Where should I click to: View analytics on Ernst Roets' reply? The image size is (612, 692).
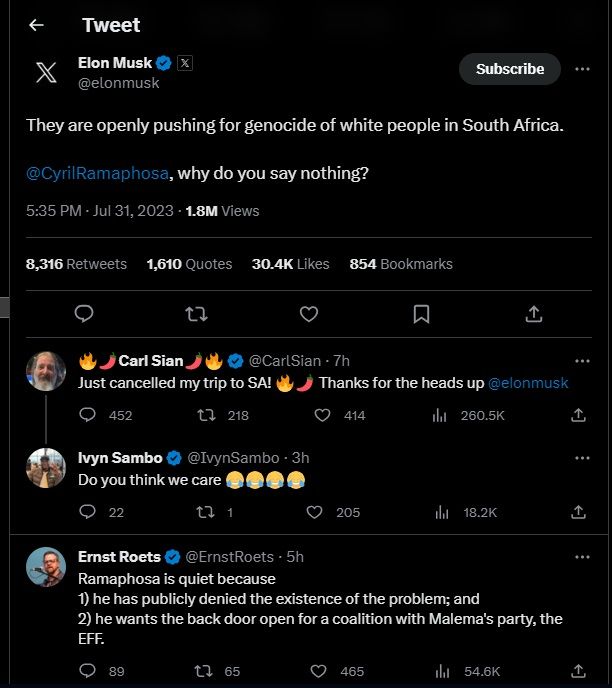pos(439,672)
